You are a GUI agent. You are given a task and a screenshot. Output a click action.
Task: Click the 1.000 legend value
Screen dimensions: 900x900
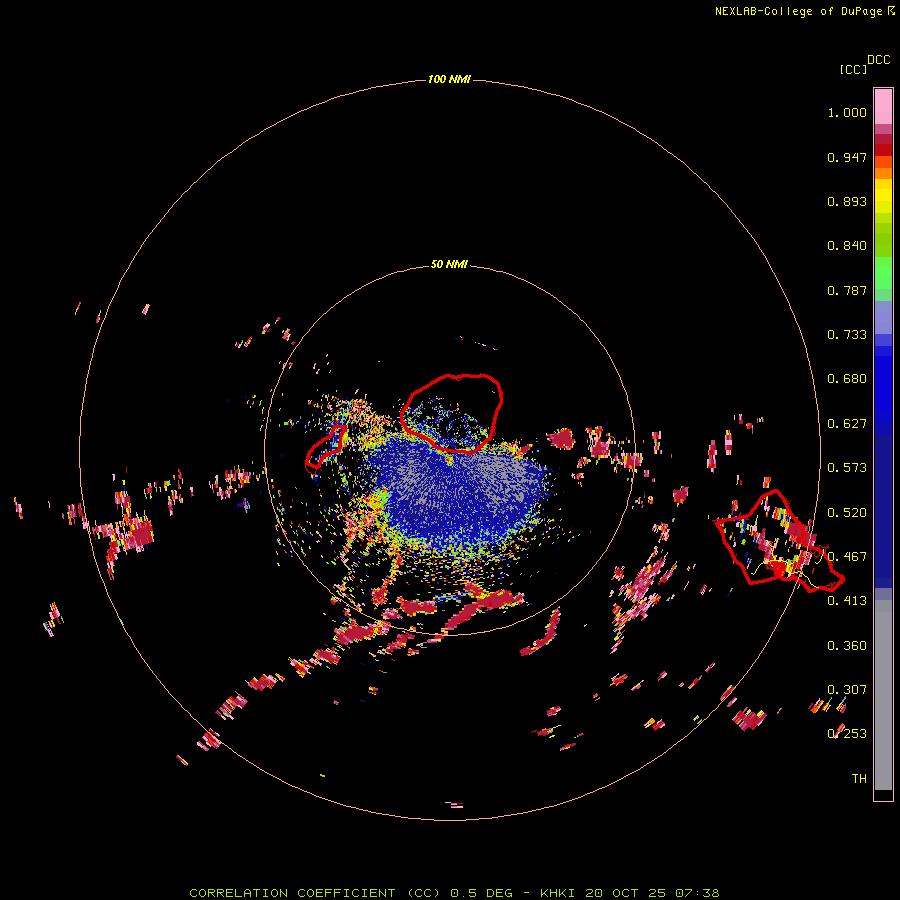[x=847, y=112]
